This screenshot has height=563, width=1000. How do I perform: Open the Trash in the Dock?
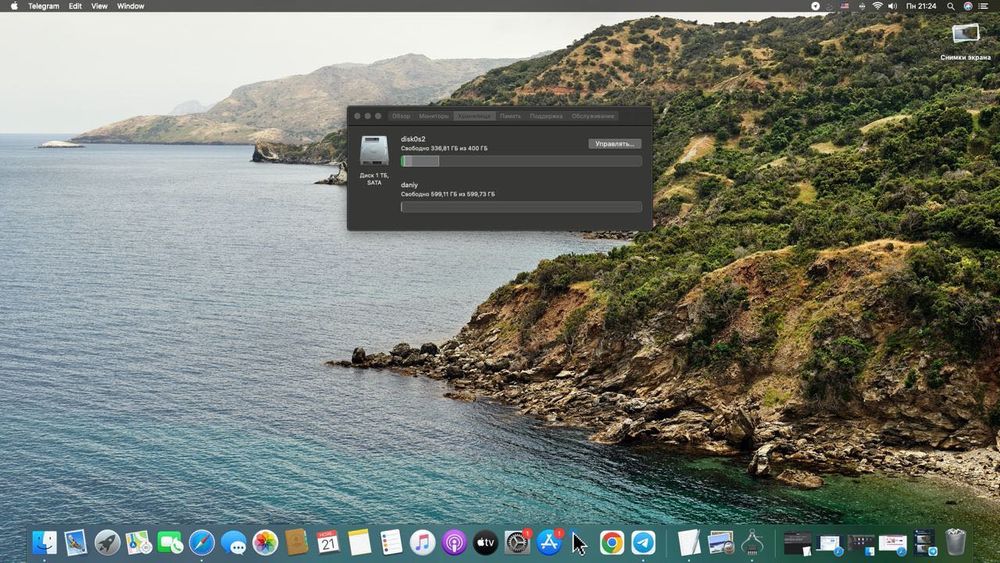[955, 543]
